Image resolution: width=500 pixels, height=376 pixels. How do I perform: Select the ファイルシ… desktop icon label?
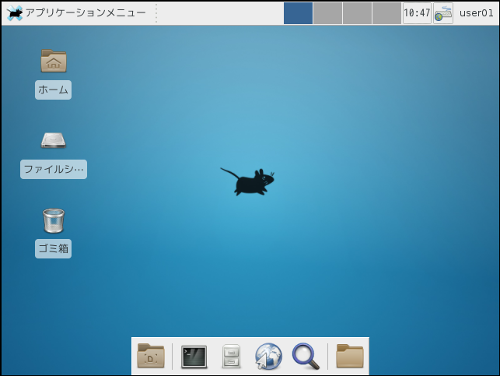53,169
